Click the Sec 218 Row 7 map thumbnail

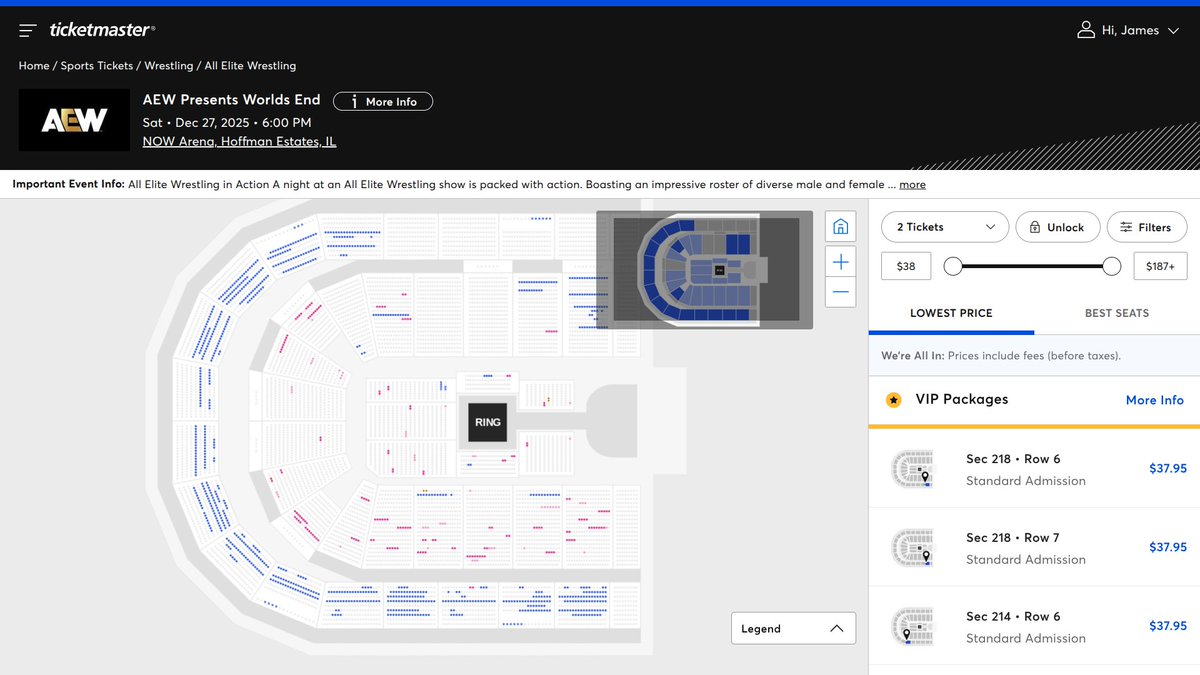pyautogui.click(x=912, y=548)
